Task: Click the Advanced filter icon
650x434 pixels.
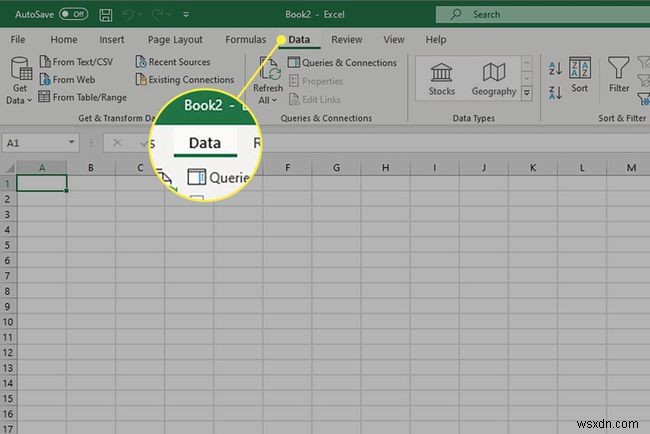Action: coord(644,99)
